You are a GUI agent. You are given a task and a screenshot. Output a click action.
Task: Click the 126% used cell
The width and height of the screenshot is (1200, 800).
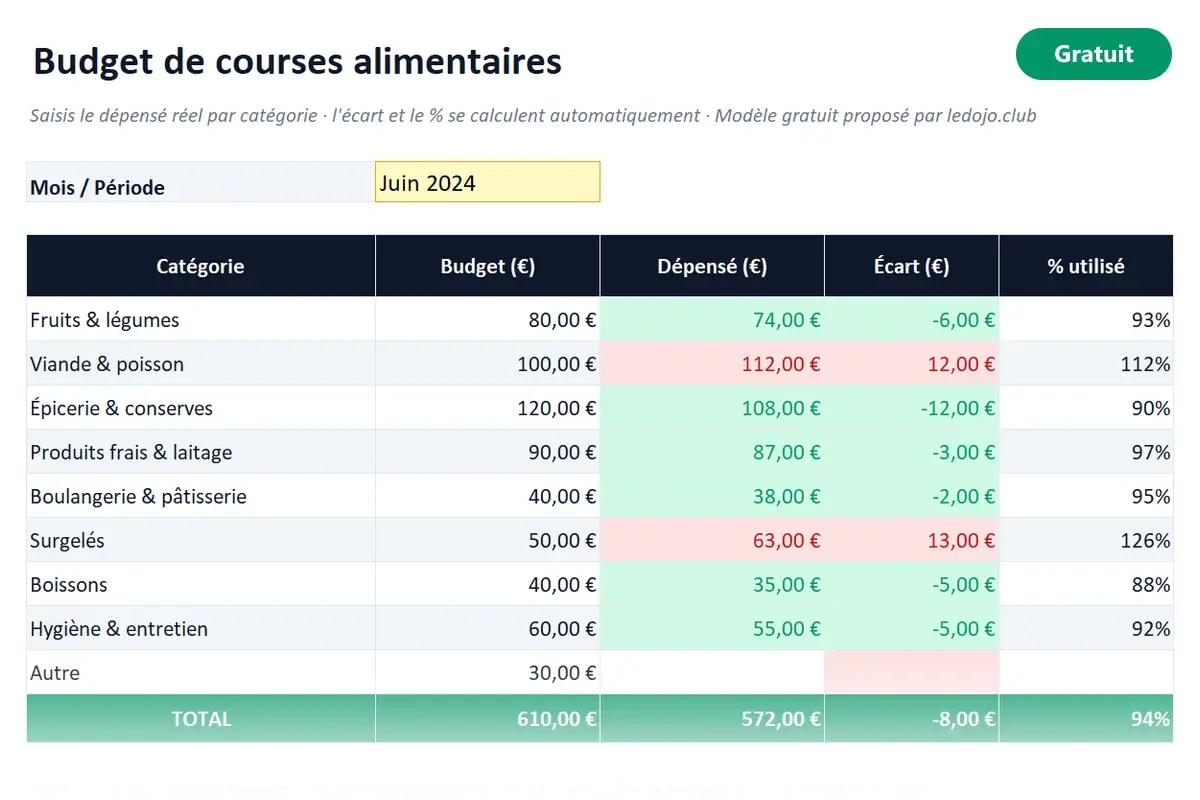(x=1086, y=540)
